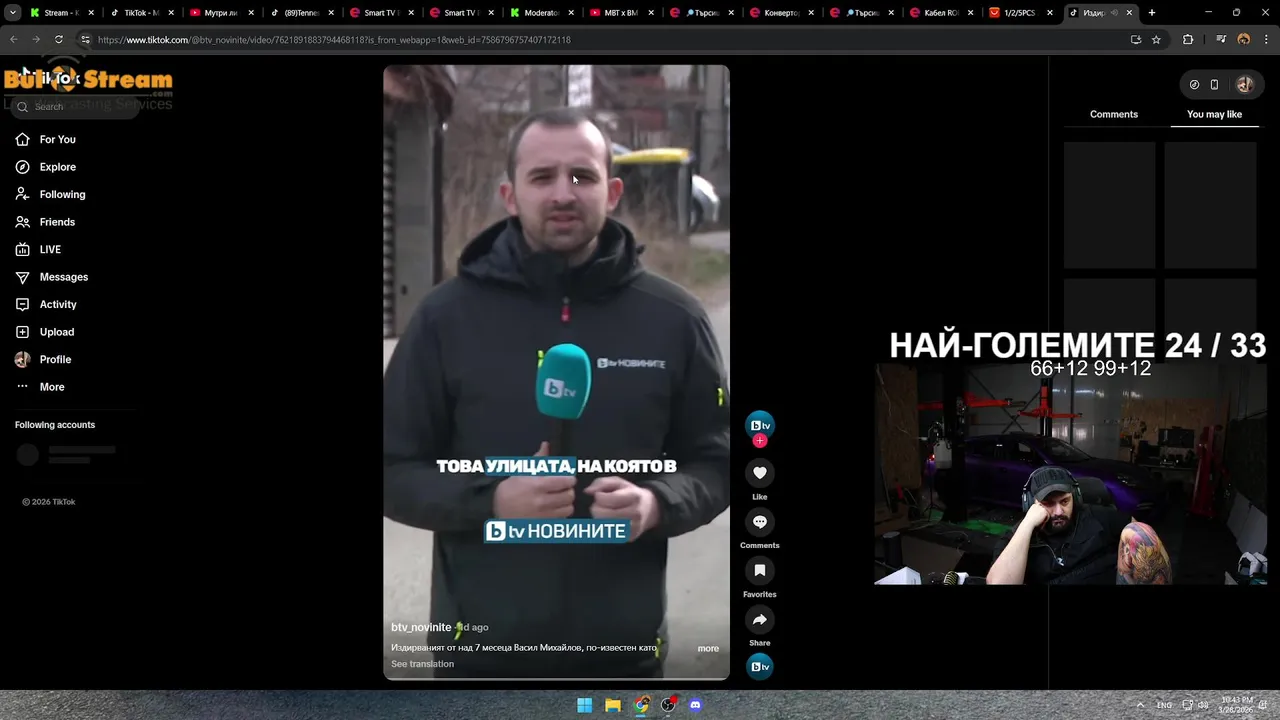Click the get-app phone icon
The width and height of the screenshot is (1280, 720).
coord(1214,85)
